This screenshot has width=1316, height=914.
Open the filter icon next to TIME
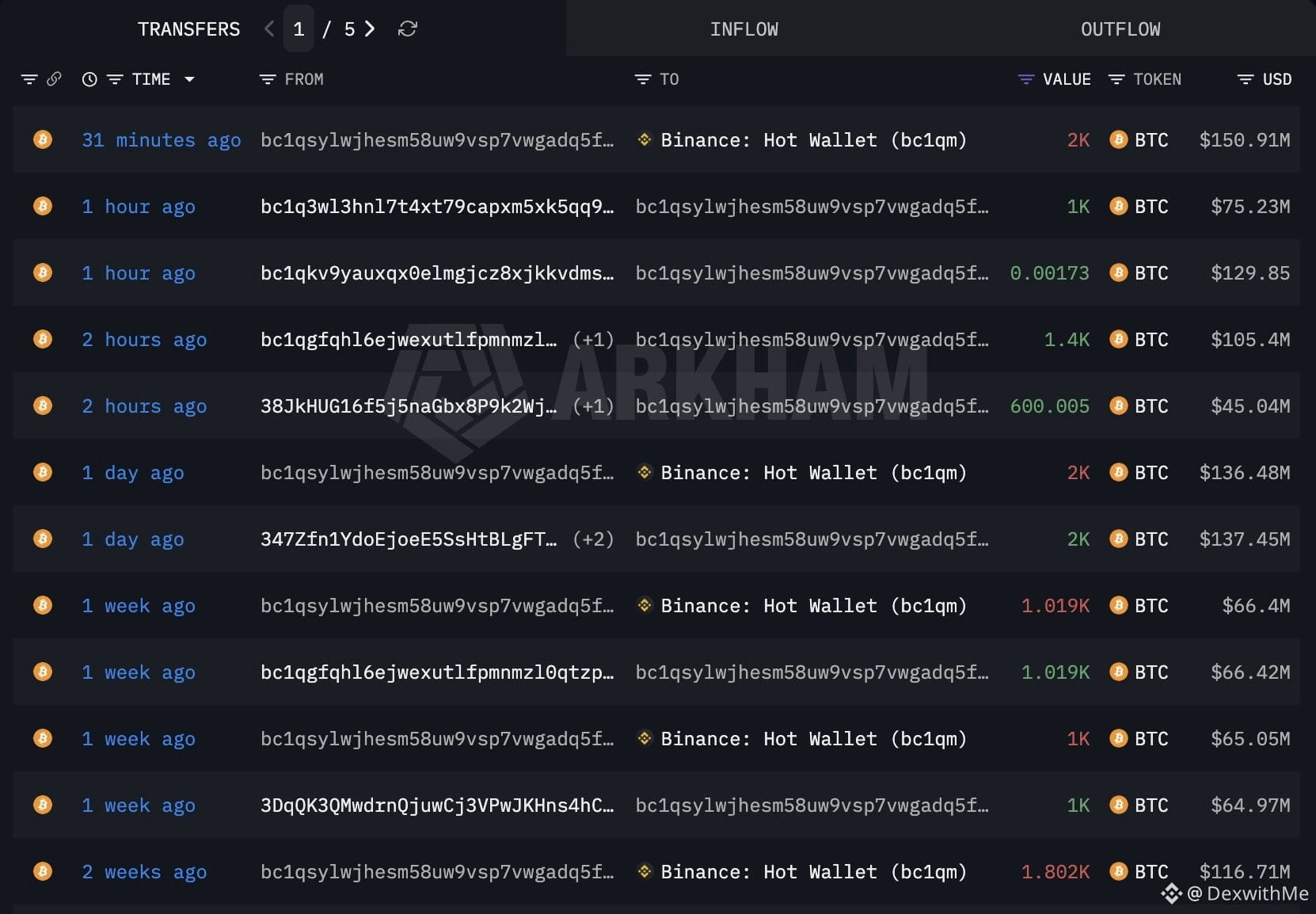tap(115, 79)
